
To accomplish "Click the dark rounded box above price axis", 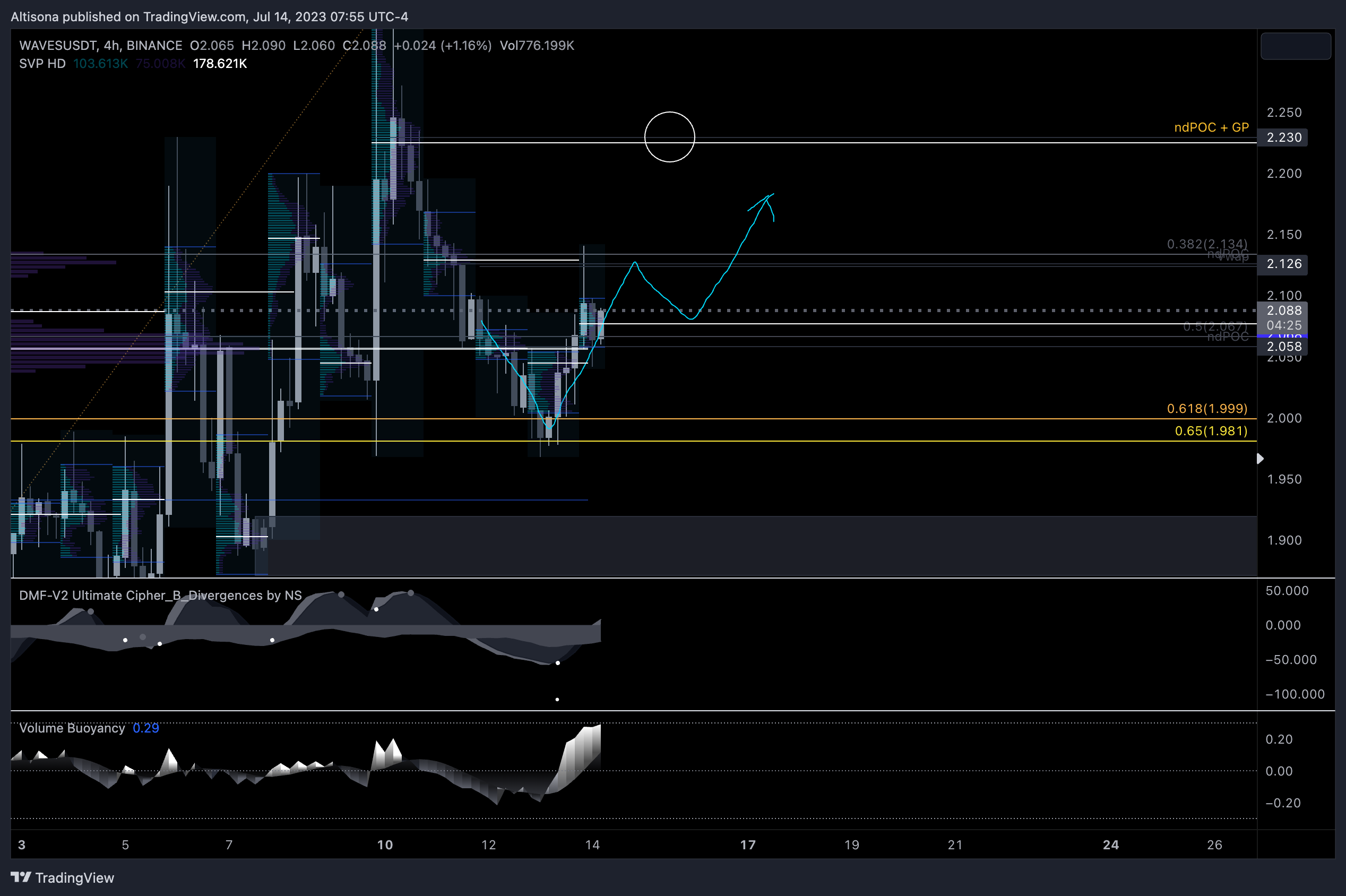I will (1296, 46).
